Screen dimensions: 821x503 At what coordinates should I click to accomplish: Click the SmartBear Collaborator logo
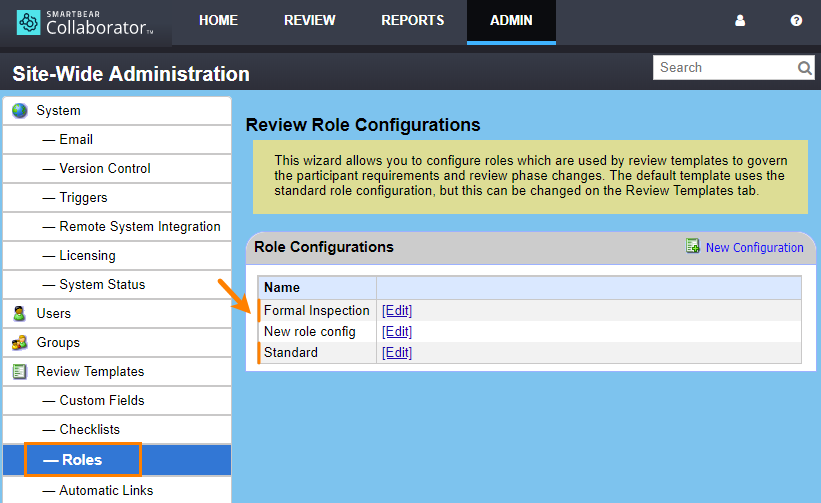[85, 22]
